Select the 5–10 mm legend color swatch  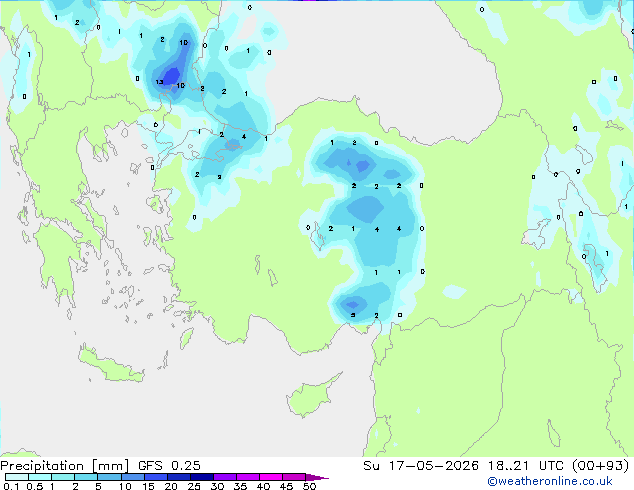click(109, 477)
